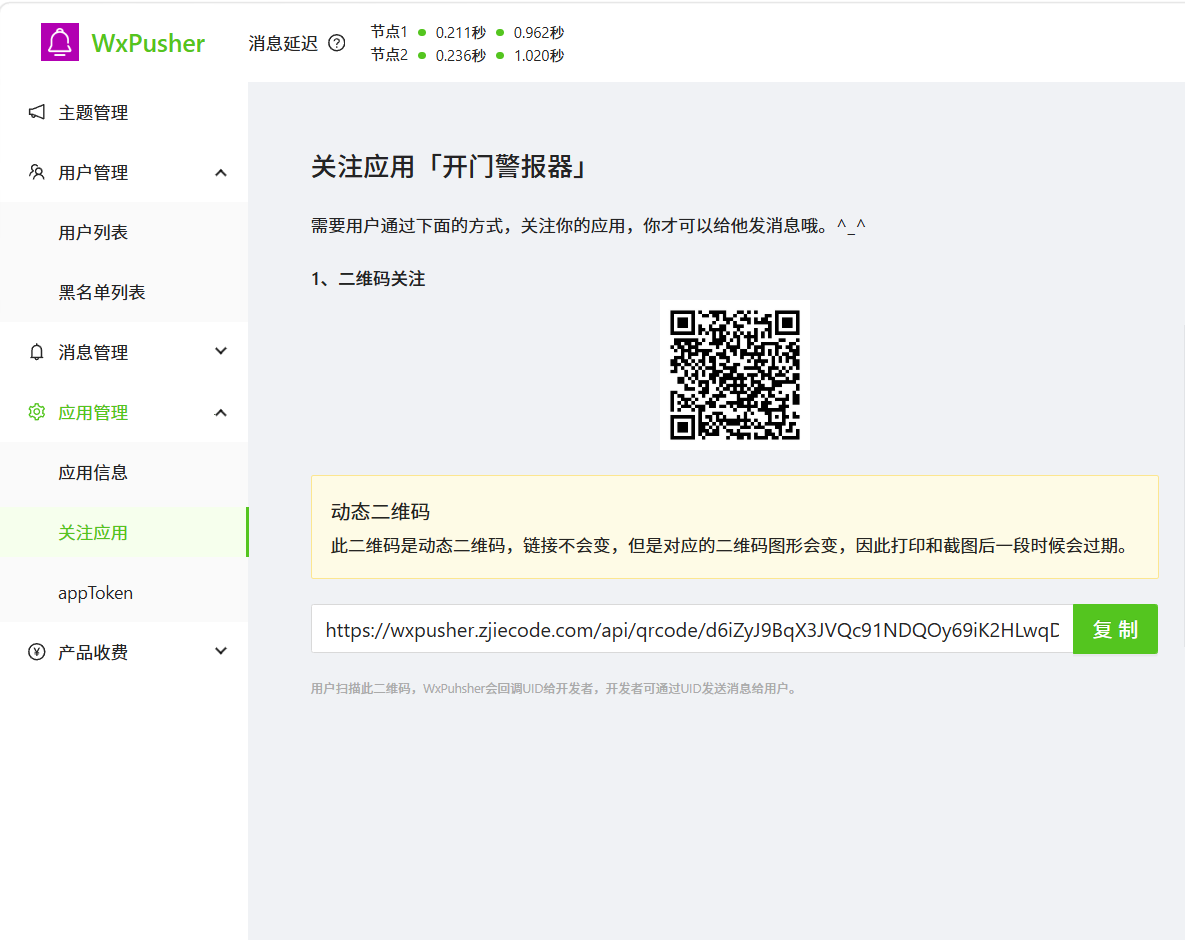Screen dimensions: 1185x940
Task: Select 关注应用 submenu item
Action: pos(124,533)
